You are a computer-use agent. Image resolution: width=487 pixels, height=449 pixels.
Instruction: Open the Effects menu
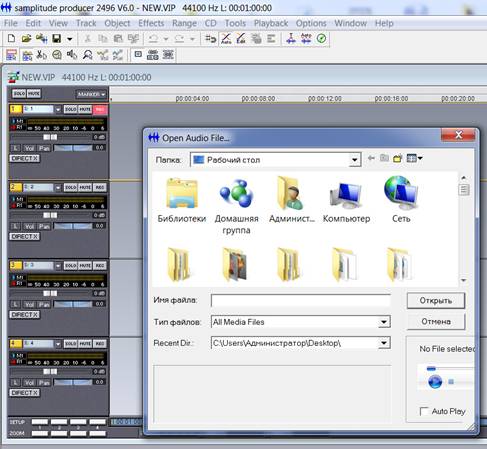(151, 23)
